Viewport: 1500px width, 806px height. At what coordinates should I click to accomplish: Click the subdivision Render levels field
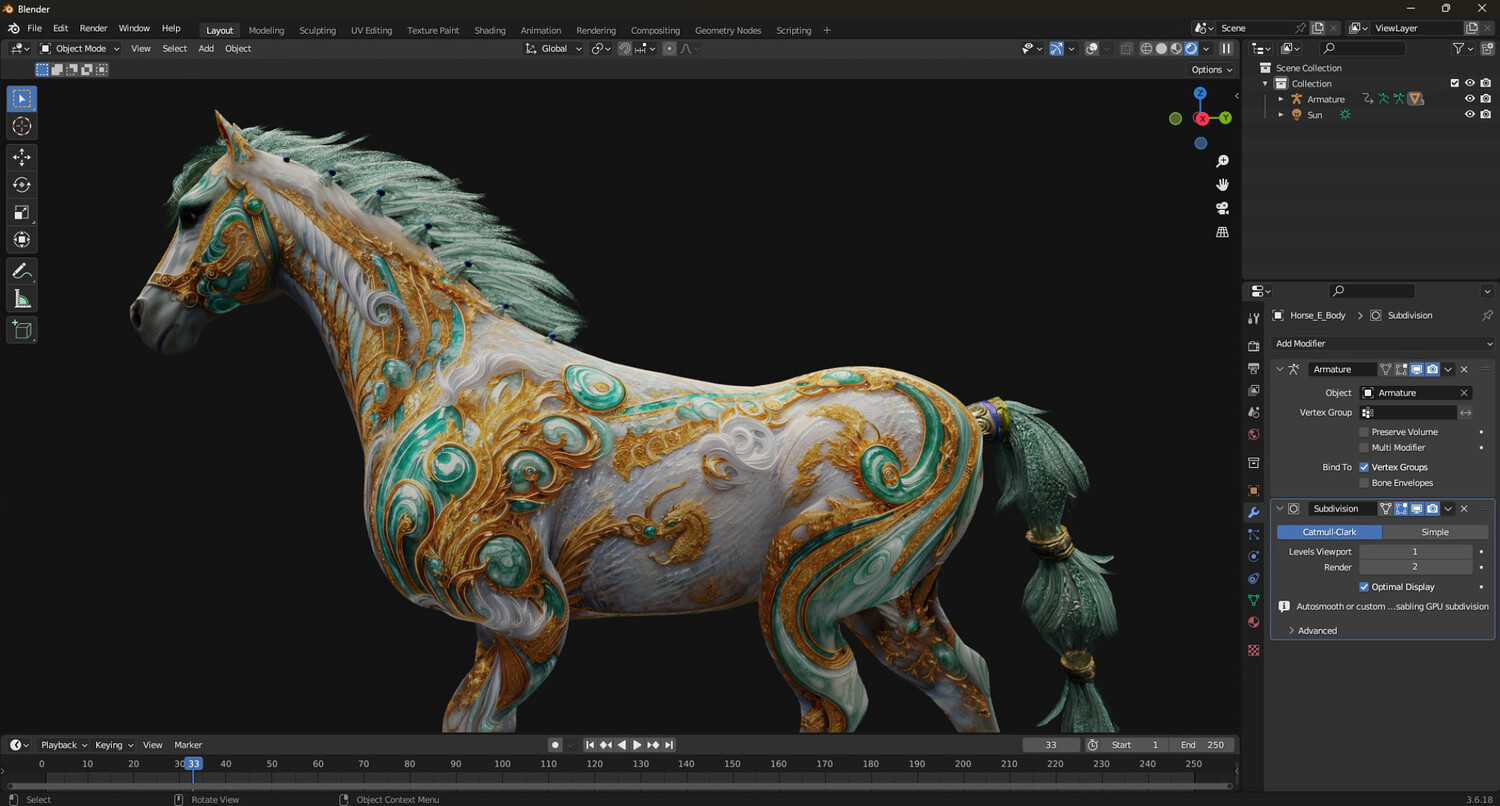(1415, 567)
